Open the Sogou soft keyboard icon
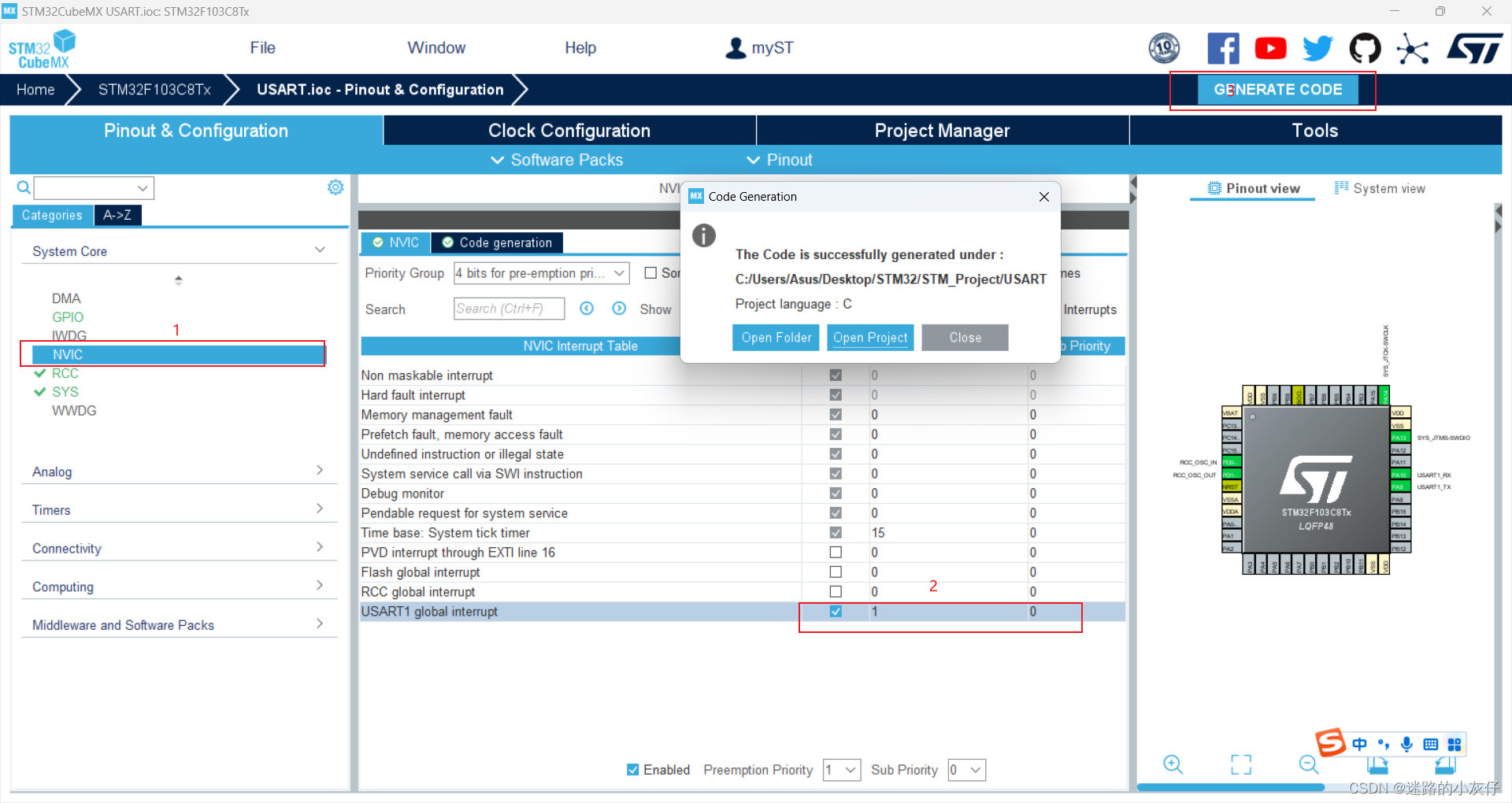 pyautogui.click(x=1431, y=744)
